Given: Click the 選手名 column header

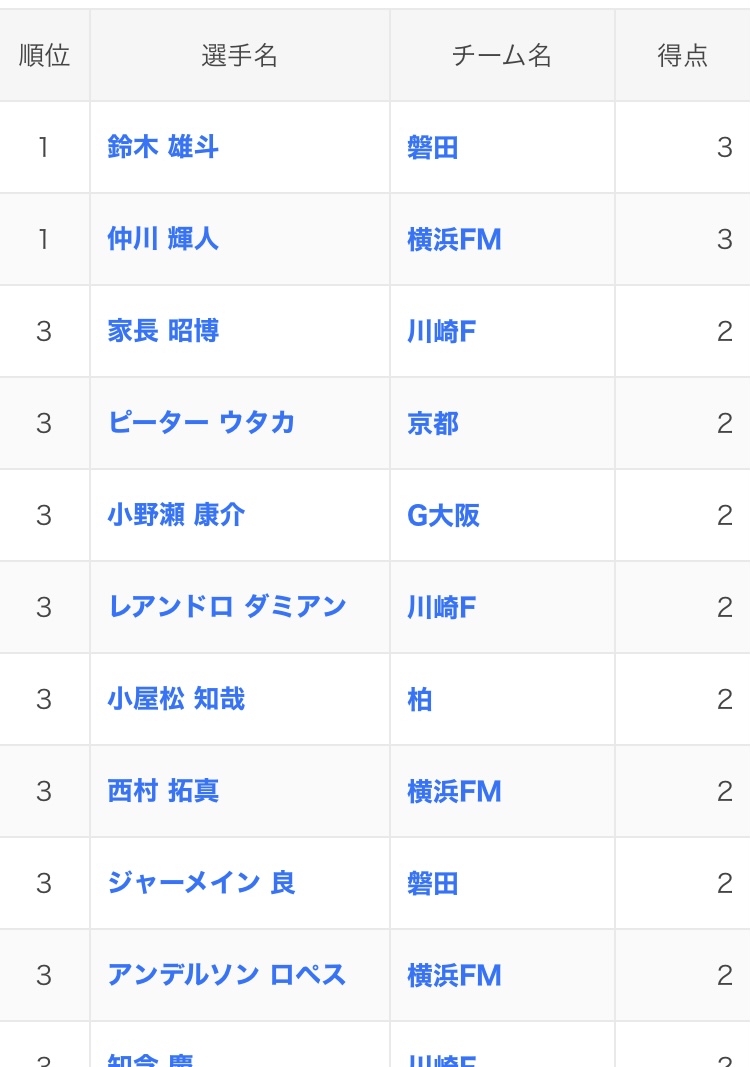Looking at the screenshot, I should click(x=240, y=55).
